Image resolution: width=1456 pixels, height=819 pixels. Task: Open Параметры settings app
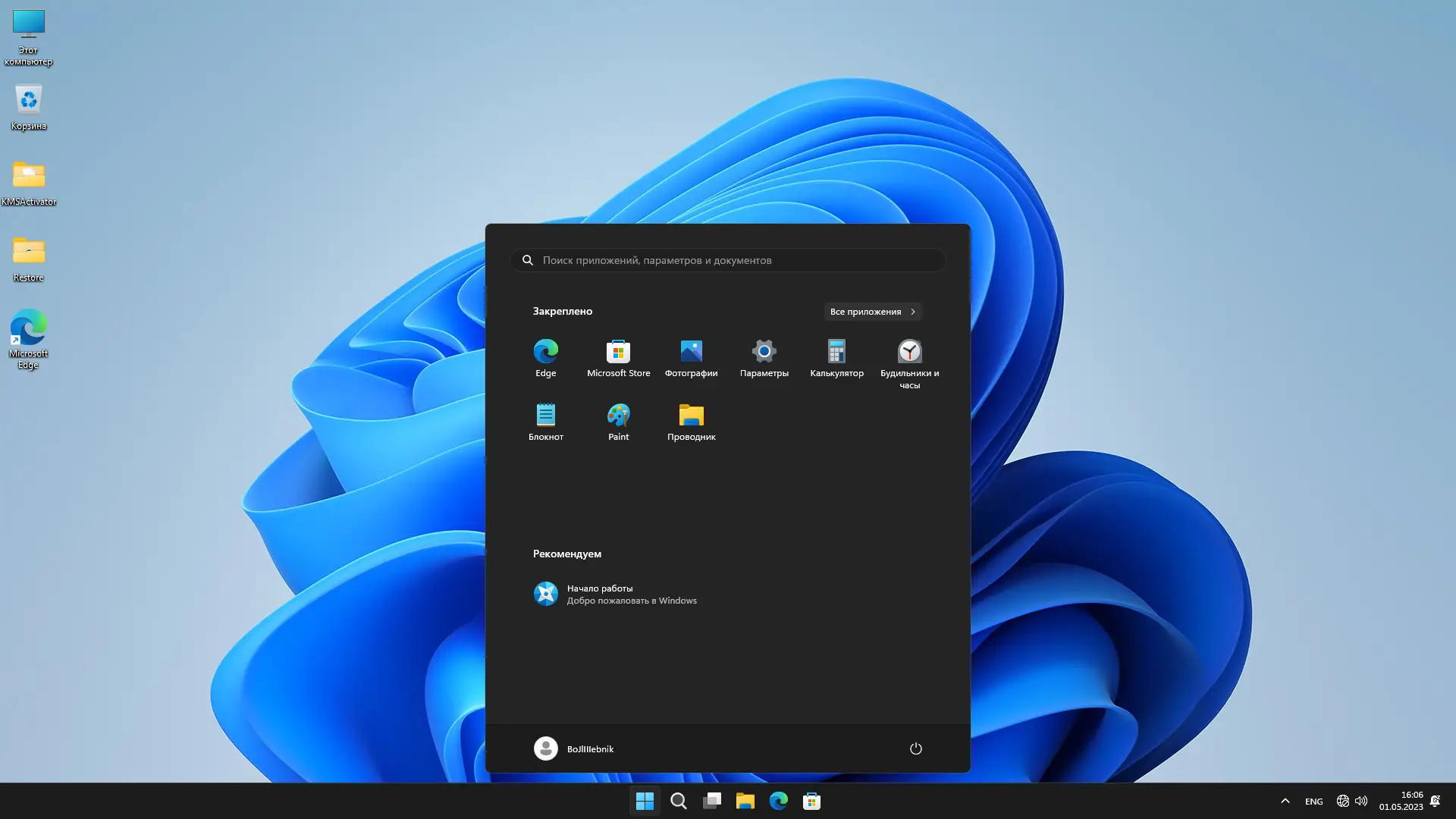[x=764, y=358]
